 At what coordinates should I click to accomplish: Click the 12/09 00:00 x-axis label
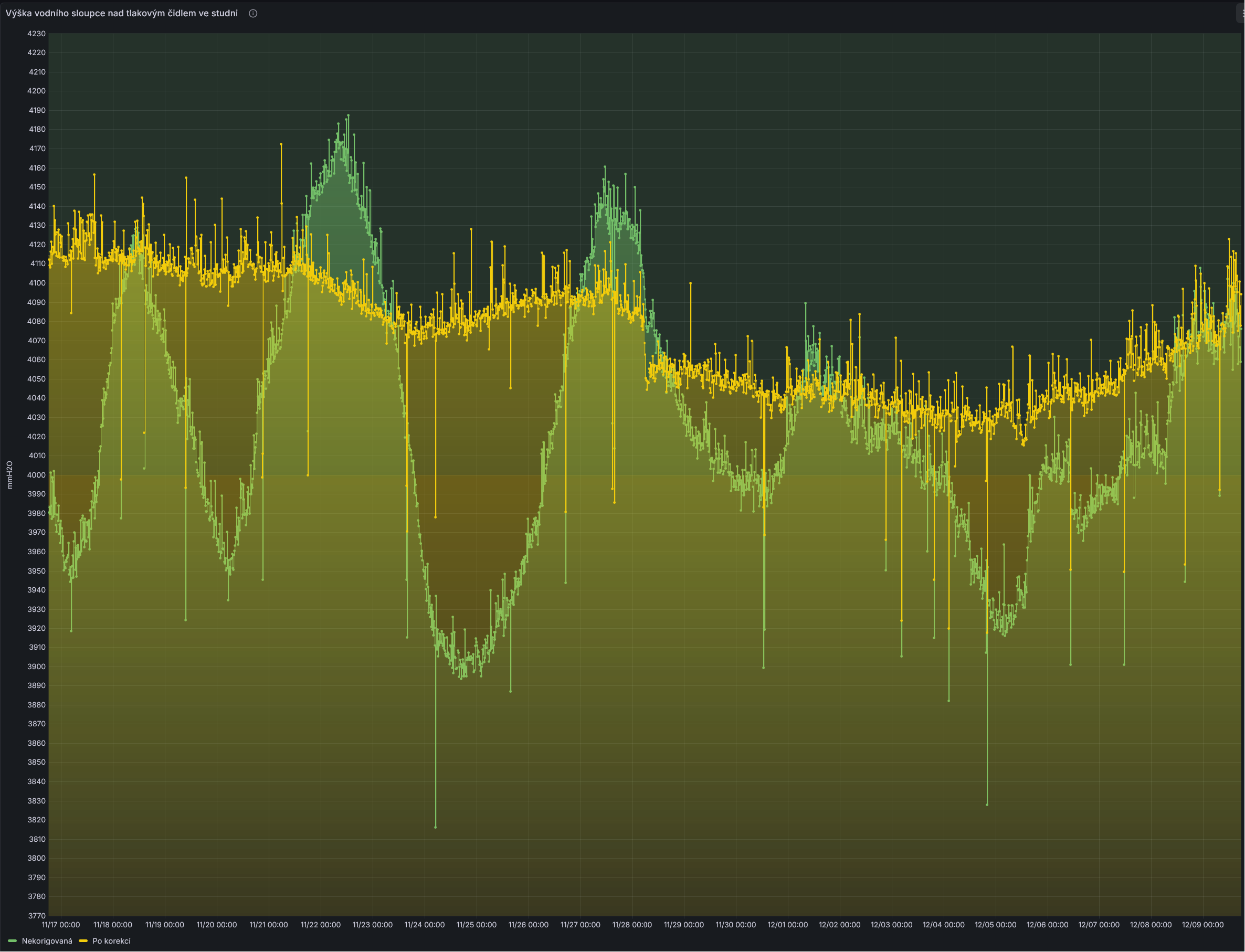coord(1202,924)
